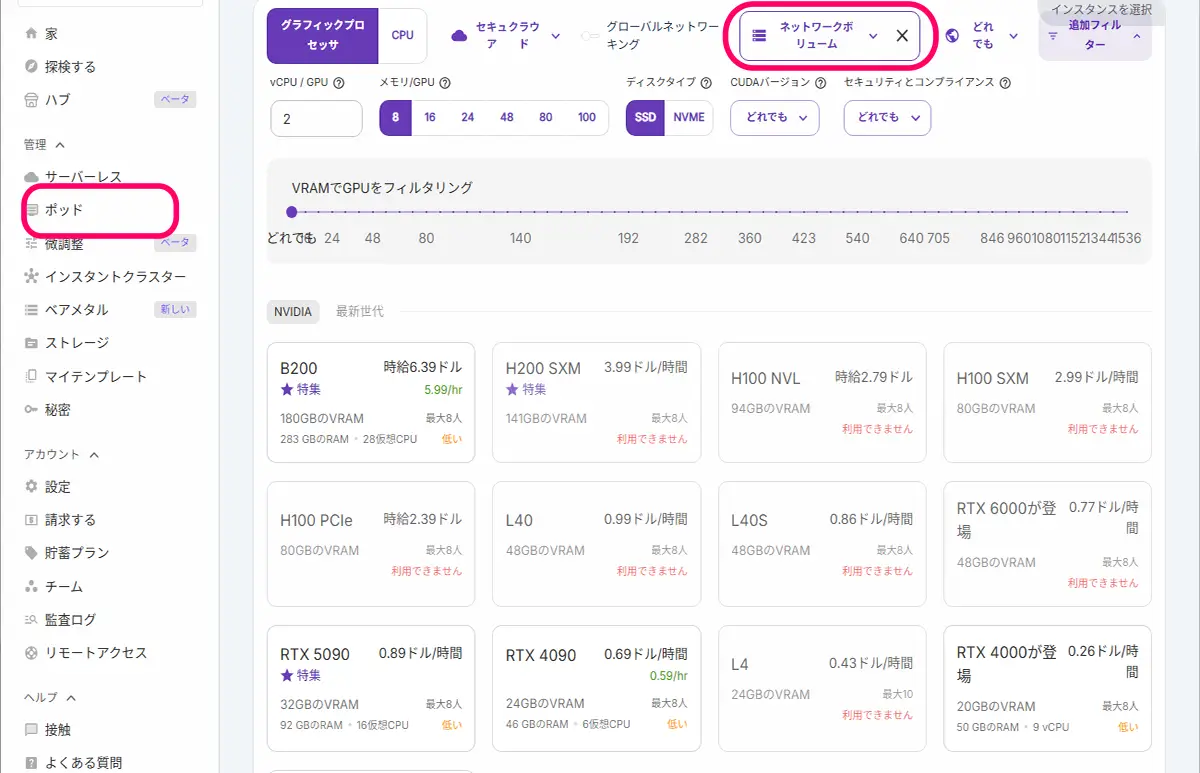The image size is (1200, 773).
Task: Open the セキュリティとコンプライアンス どれでも dropdown
Action: pos(888,118)
